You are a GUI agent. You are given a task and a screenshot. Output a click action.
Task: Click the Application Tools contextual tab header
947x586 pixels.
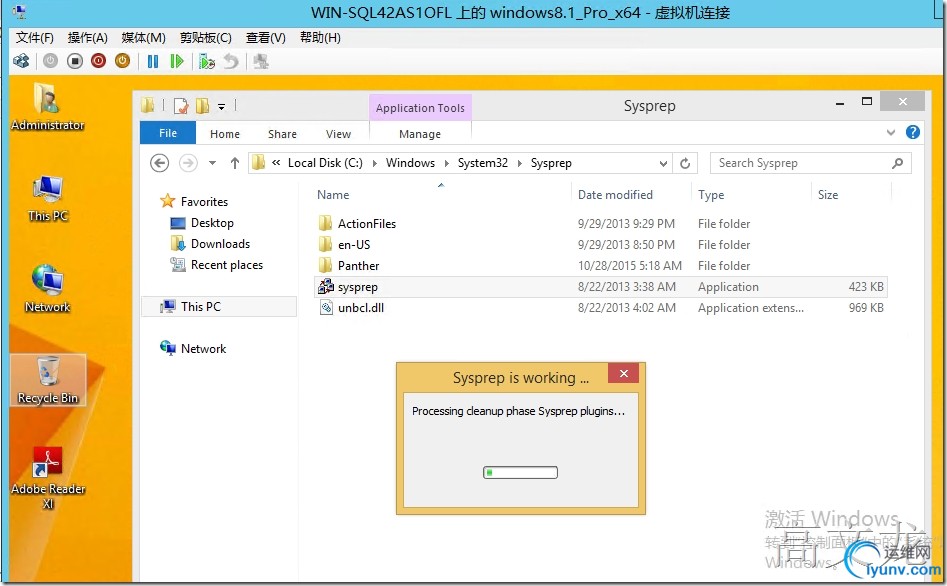(x=420, y=108)
